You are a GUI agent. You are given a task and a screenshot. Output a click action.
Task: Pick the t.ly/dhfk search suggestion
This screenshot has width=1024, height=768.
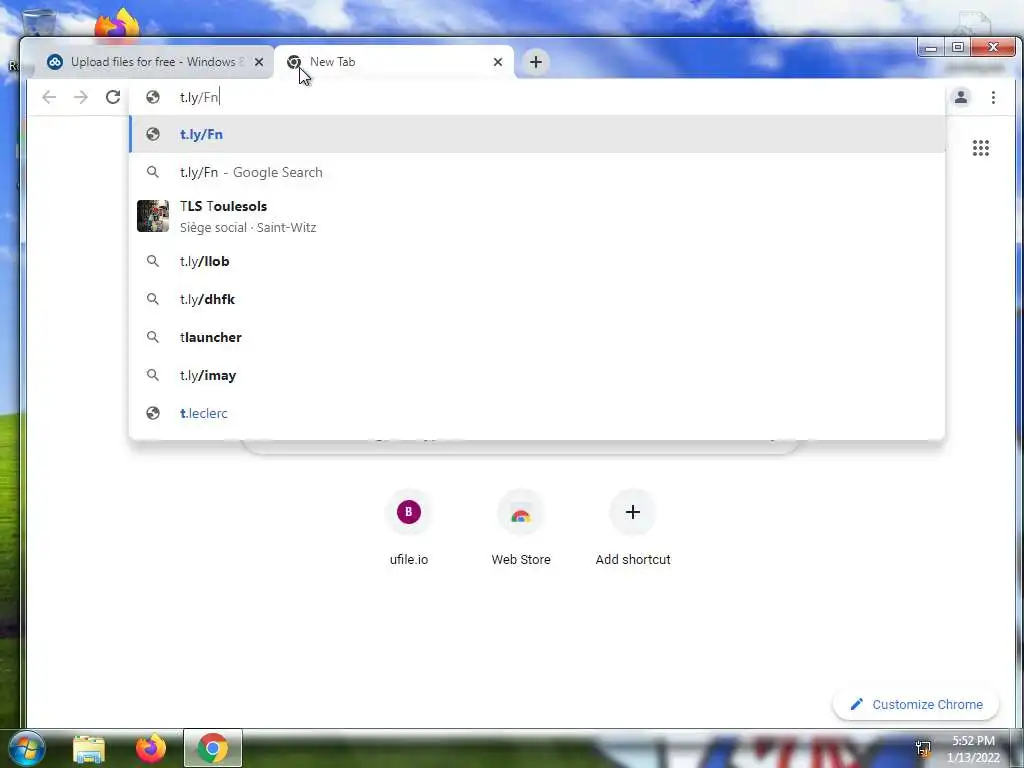tap(537, 299)
